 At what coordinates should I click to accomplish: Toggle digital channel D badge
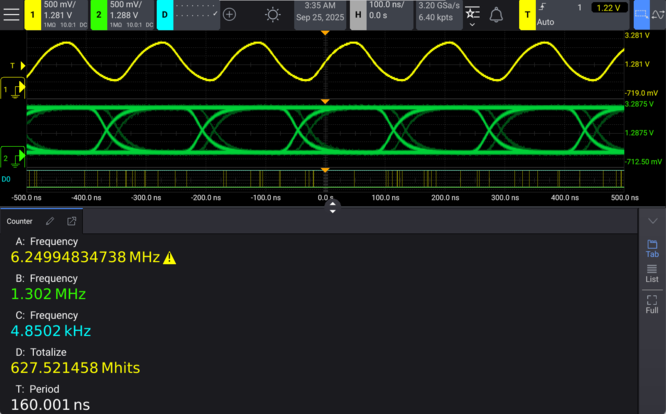coord(164,14)
